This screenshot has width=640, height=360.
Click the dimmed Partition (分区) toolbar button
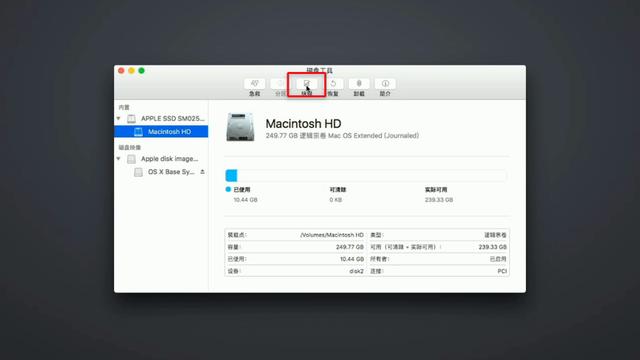pyautogui.click(x=280, y=84)
